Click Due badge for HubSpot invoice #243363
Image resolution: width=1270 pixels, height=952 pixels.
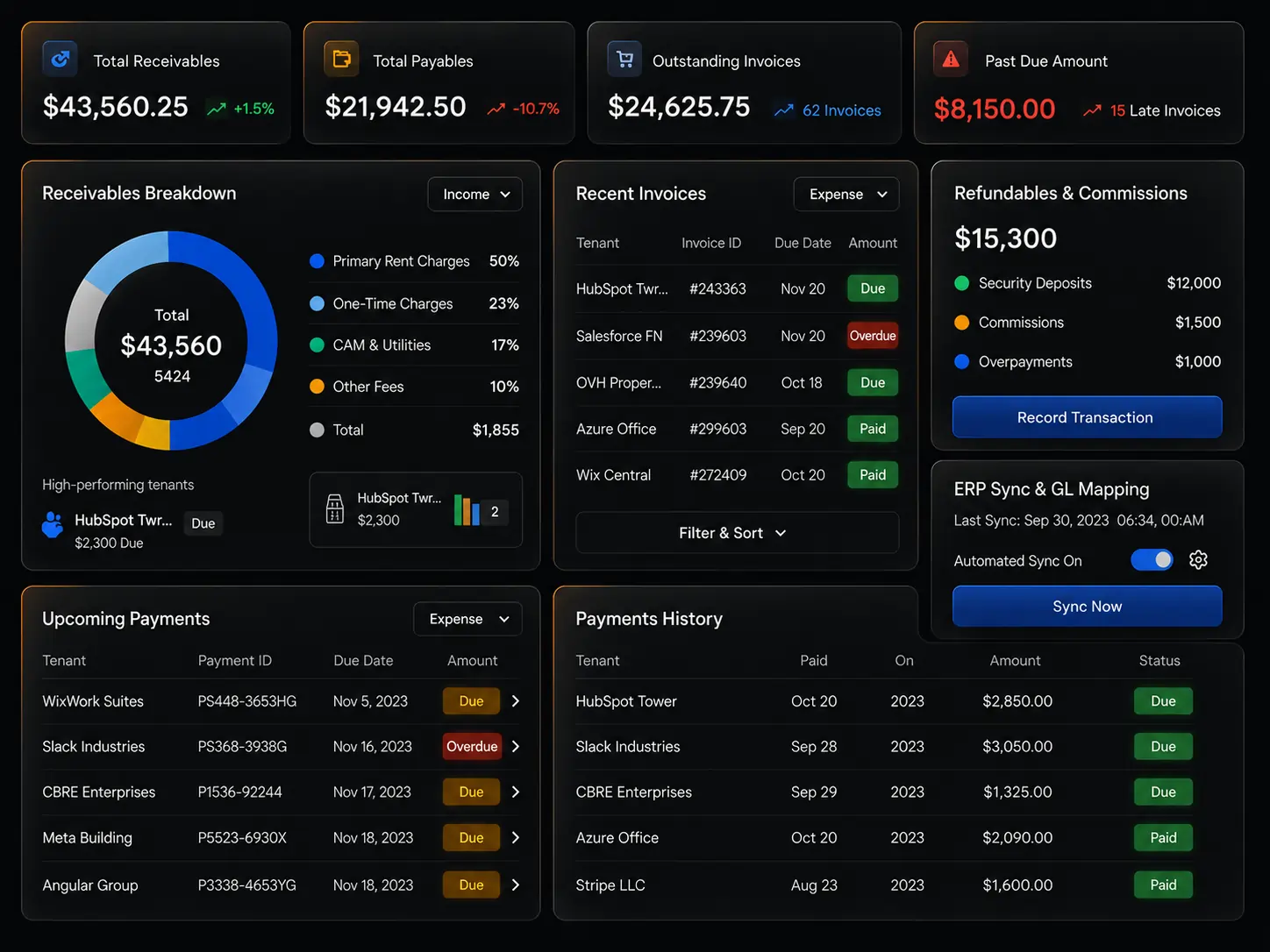coord(873,288)
